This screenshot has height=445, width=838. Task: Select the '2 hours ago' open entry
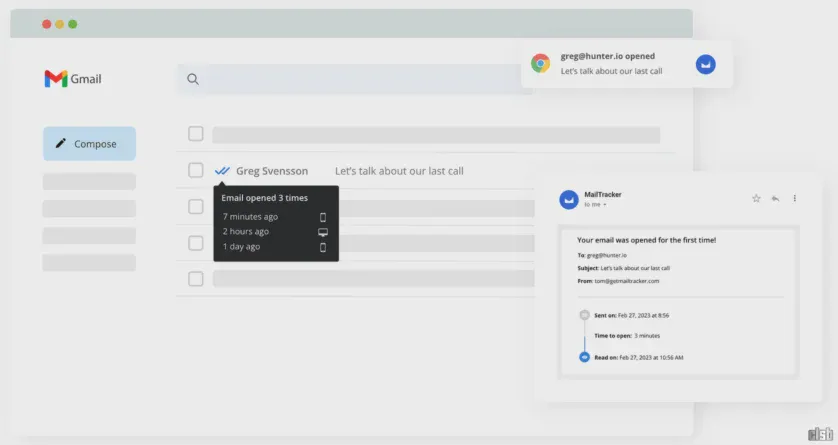tap(246, 231)
